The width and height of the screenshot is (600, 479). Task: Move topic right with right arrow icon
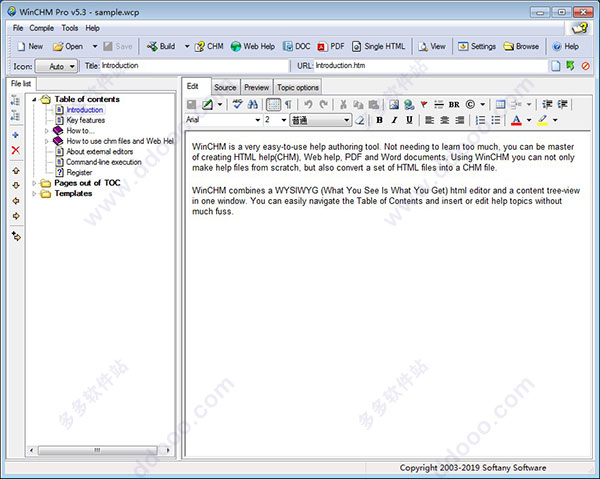16,216
